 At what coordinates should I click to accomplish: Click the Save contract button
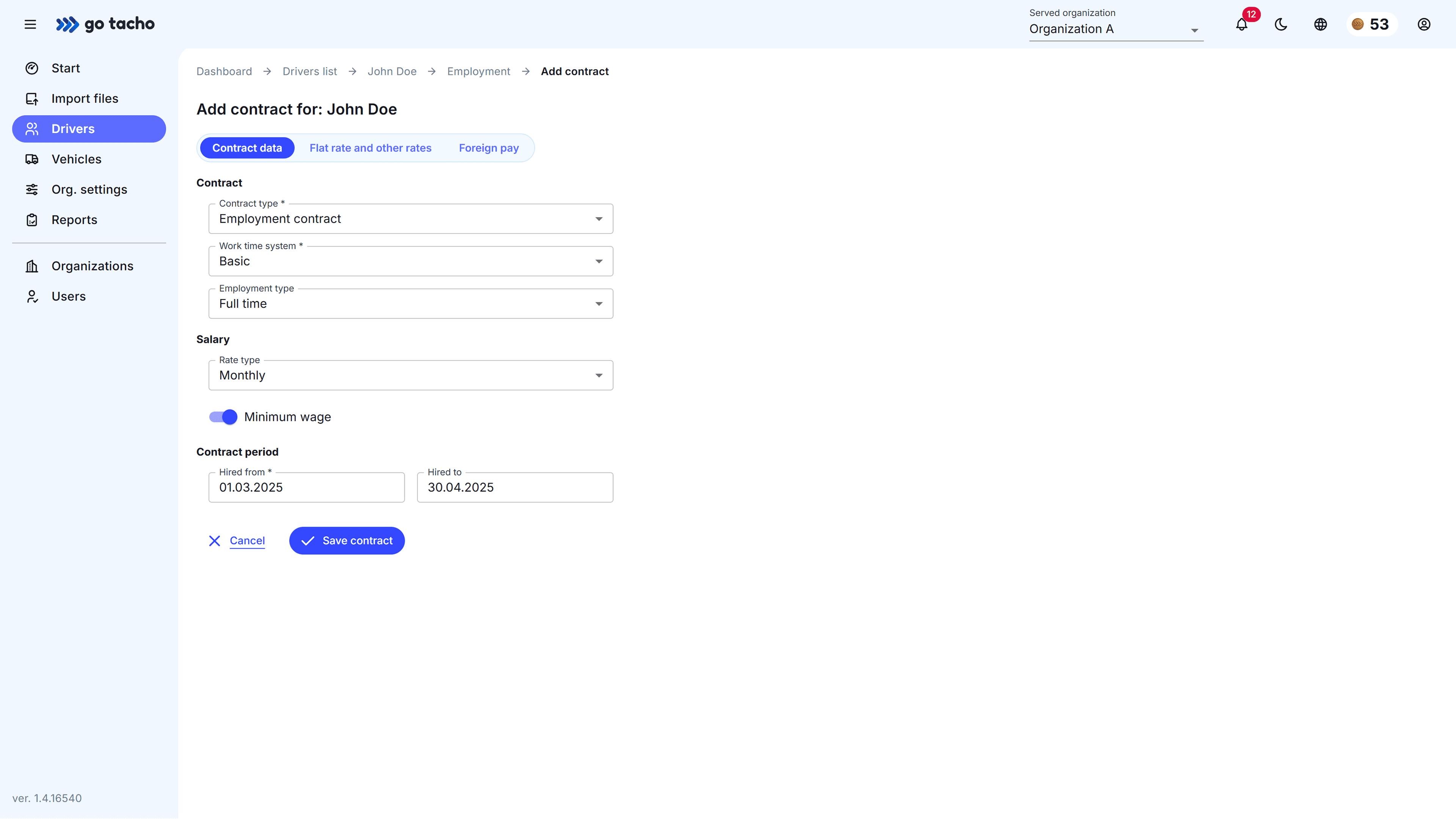(x=347, y=540)
